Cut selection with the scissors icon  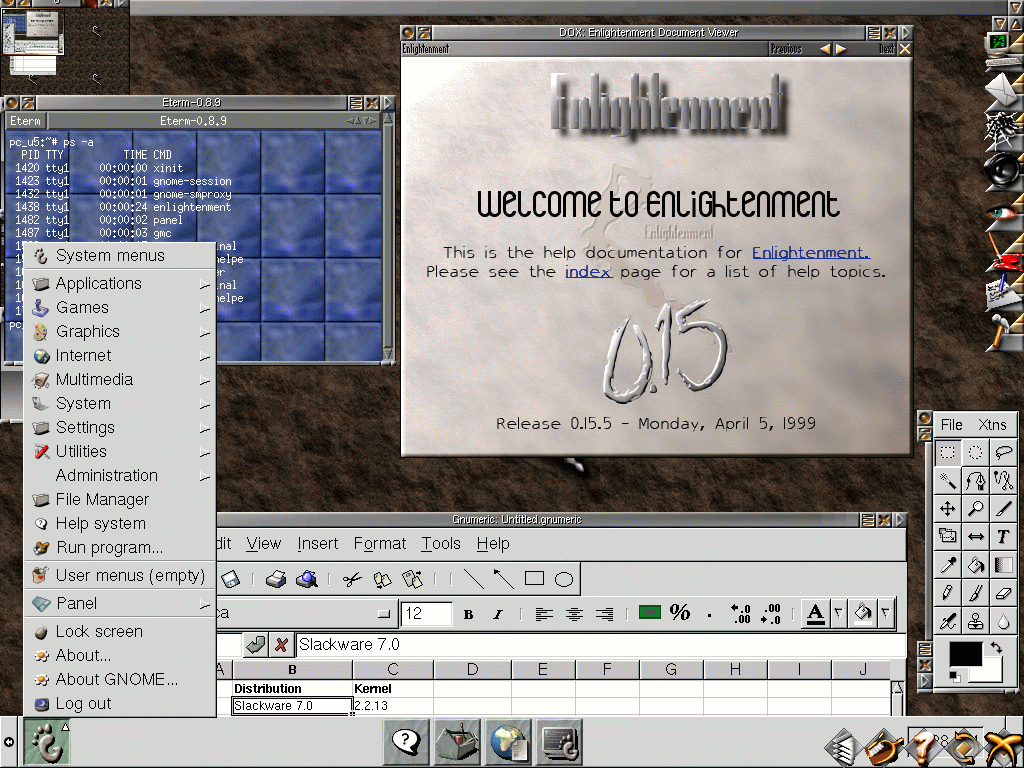coord(351,579)
